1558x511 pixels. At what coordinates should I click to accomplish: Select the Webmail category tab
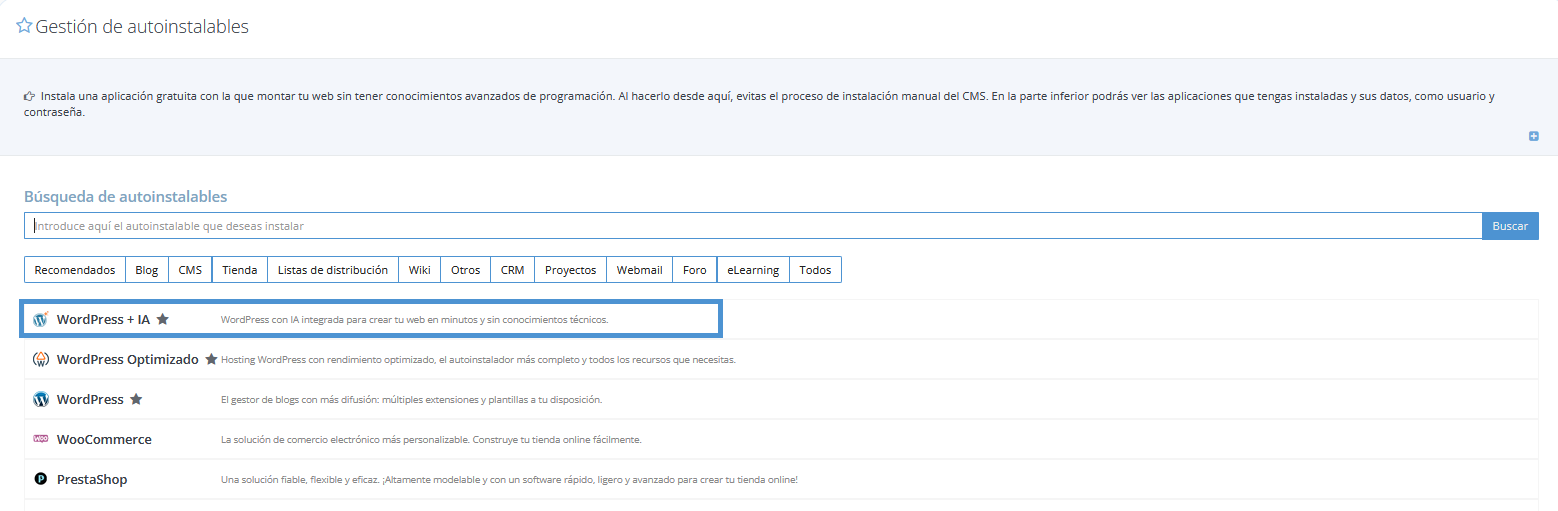[640, 270]
